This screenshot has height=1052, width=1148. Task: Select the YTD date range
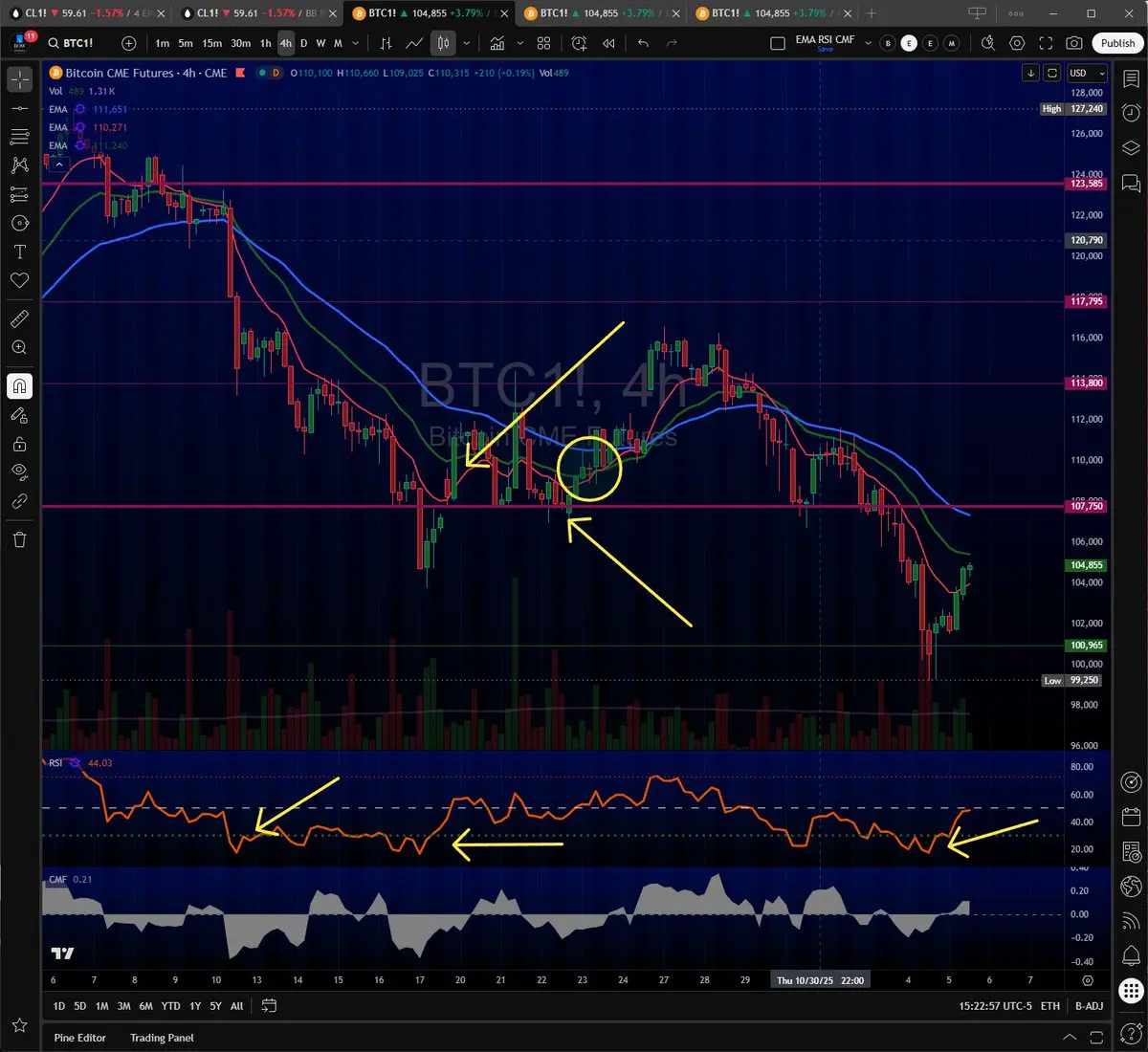170,1006
